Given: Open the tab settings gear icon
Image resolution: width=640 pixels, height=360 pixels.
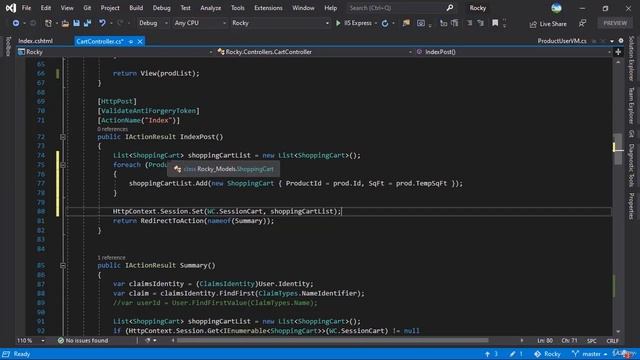Looking at the screenshot, I should pos(621,41).
